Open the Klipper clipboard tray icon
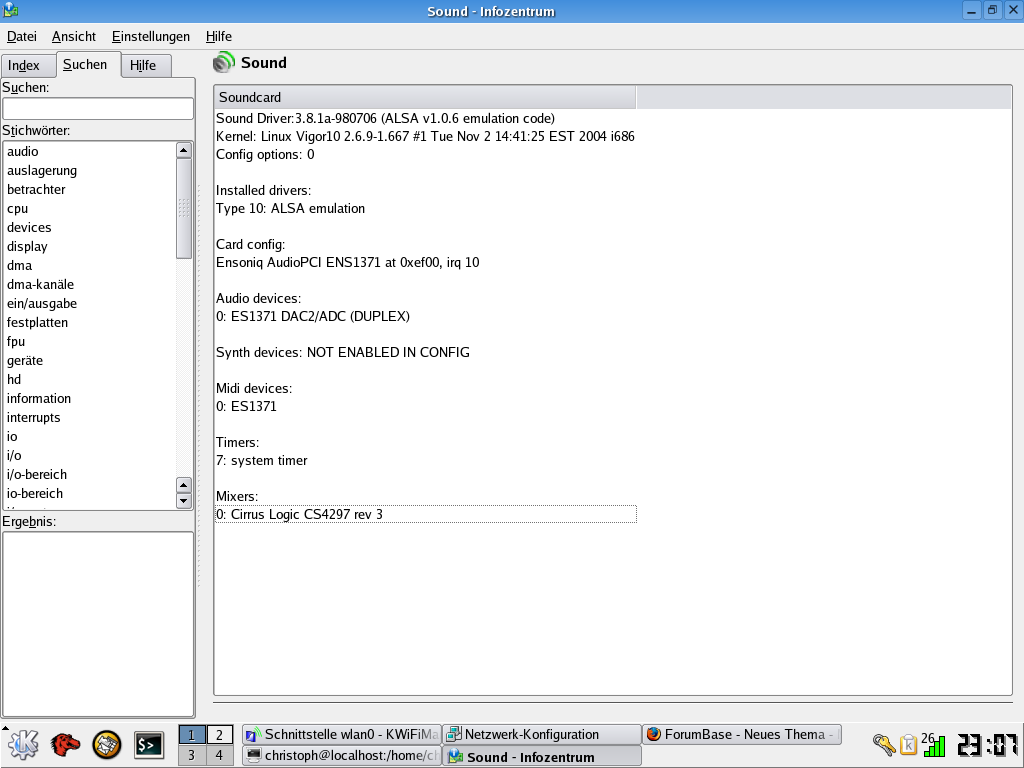This screenshot has width=1024, height=768. (x=908, y=744)
